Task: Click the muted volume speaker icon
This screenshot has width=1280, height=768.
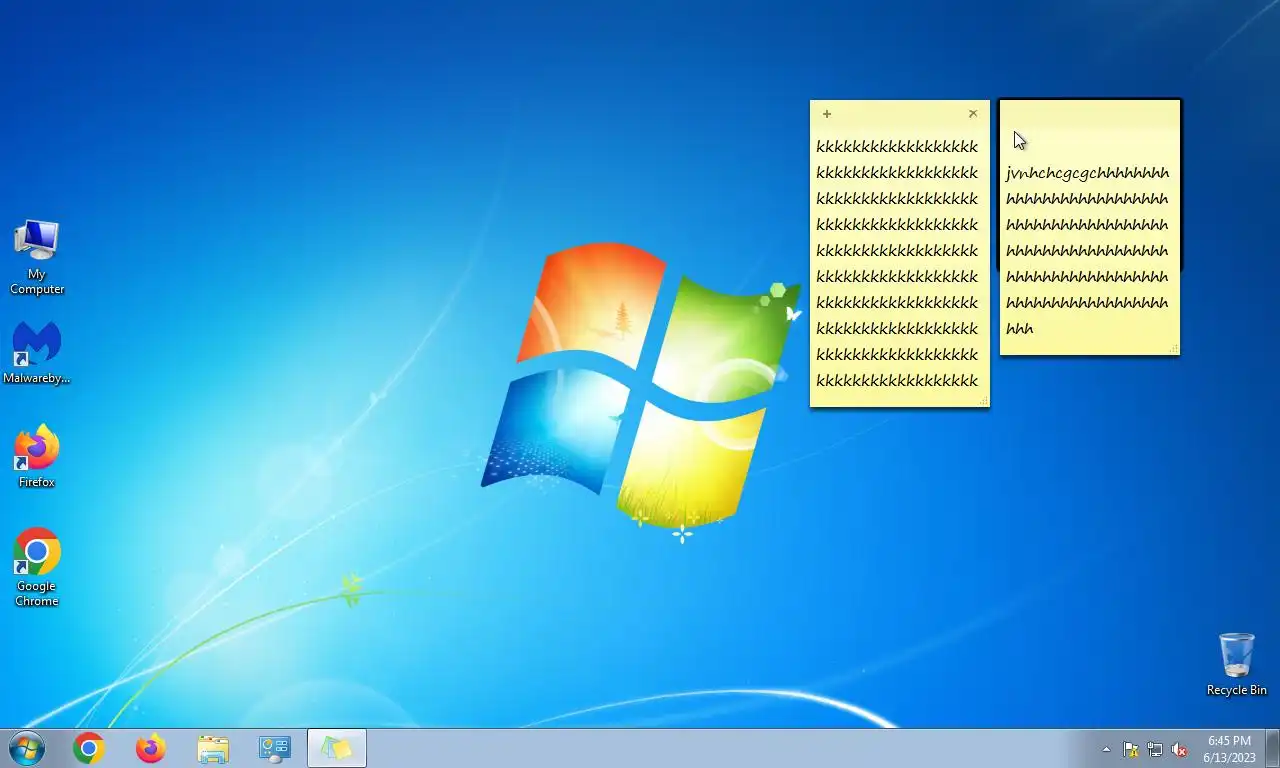Action: tap(1179, 749)
